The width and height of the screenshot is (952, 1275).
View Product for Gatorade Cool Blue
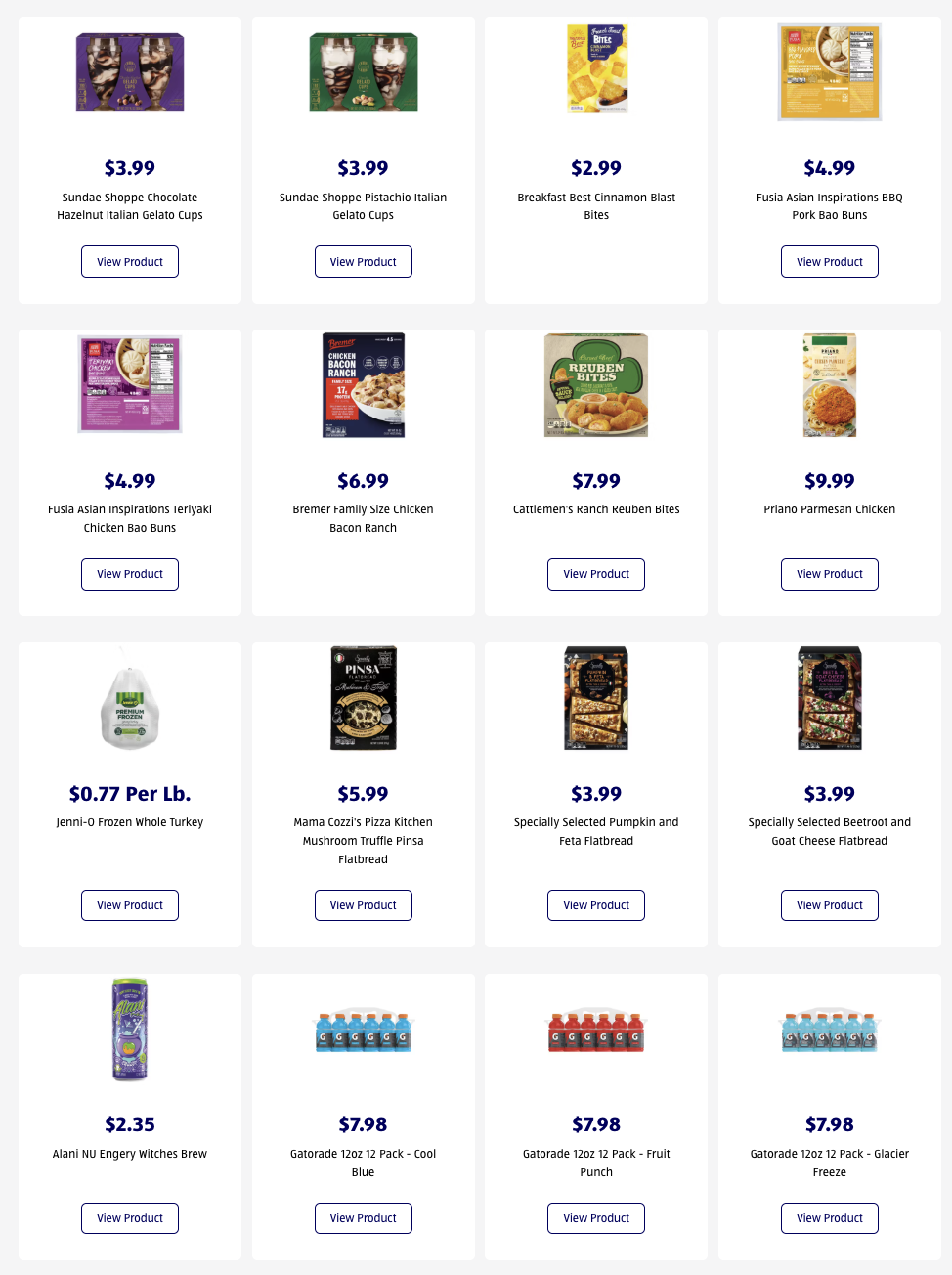(x=364, y=1218)
